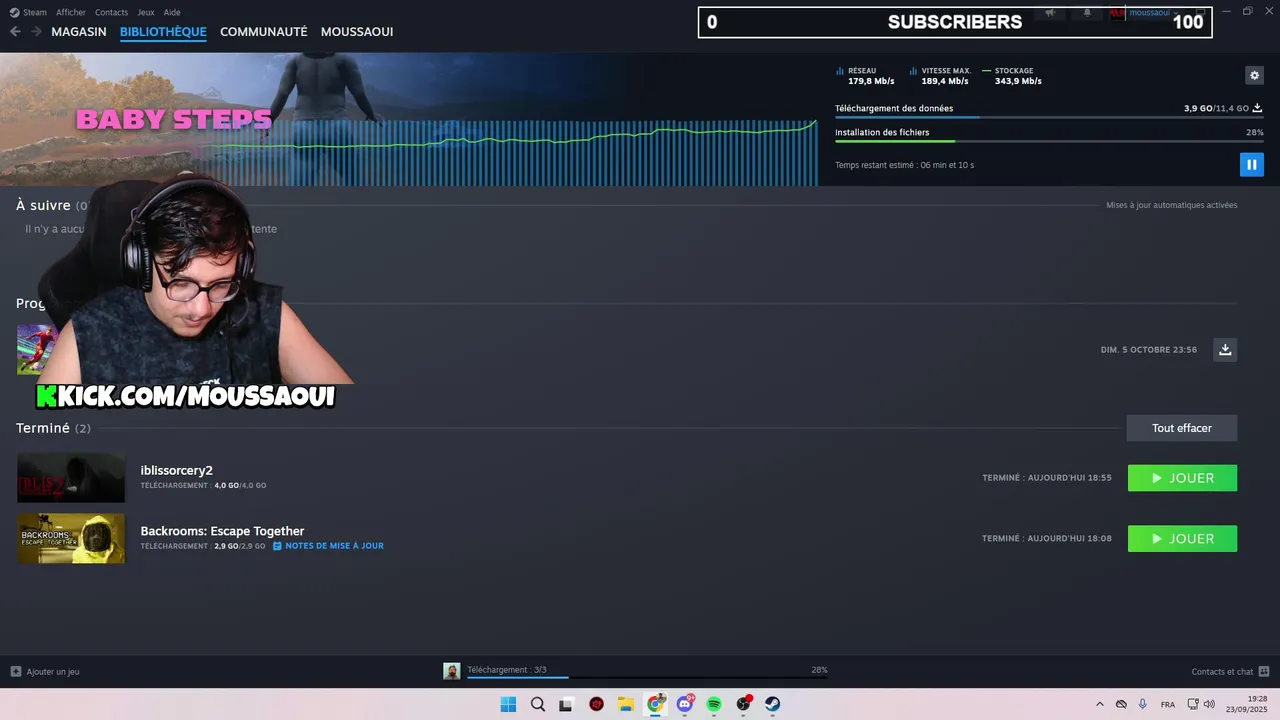Screen dimensions: 1280x720
Task: Click the iblissorcery2 title
Action: [x=176, y=470]
